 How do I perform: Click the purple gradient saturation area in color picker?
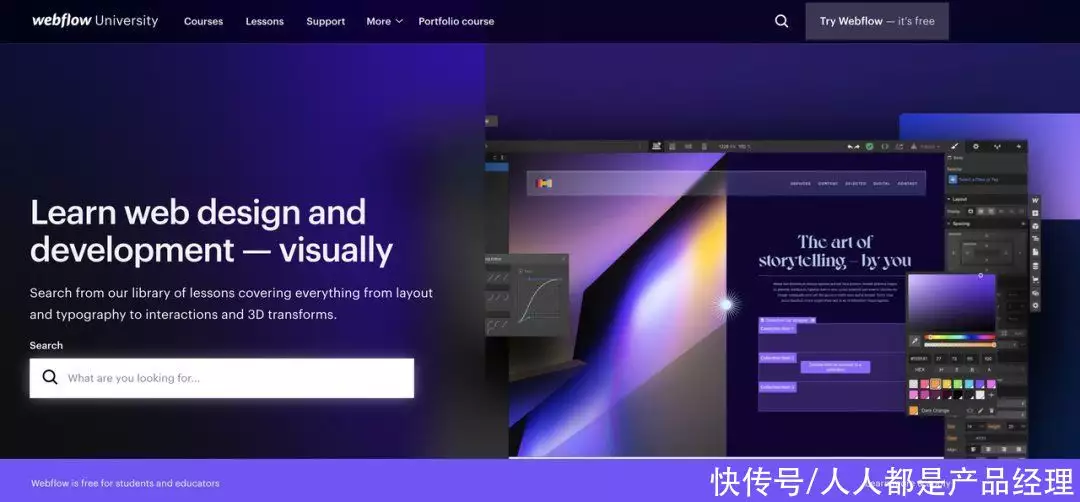click(x=951, y=303)
